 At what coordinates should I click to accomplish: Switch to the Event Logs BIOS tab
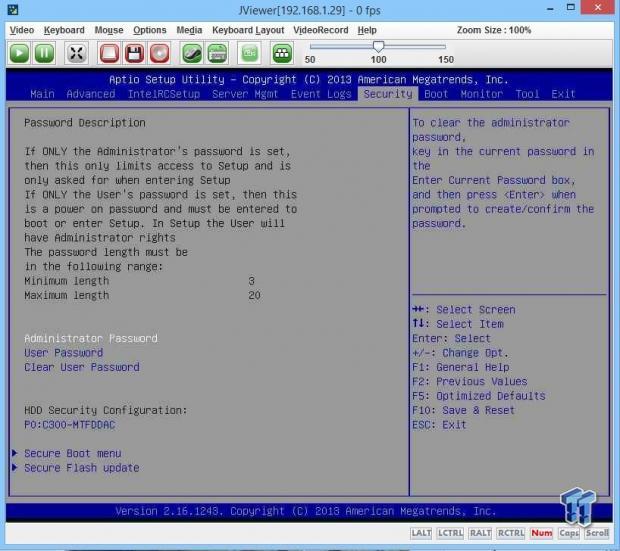(321, 94)
